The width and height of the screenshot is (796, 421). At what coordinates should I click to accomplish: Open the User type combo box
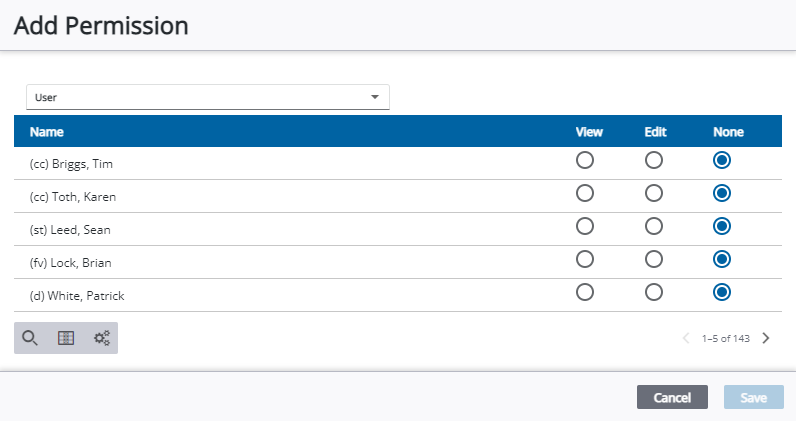click(208, 97)
